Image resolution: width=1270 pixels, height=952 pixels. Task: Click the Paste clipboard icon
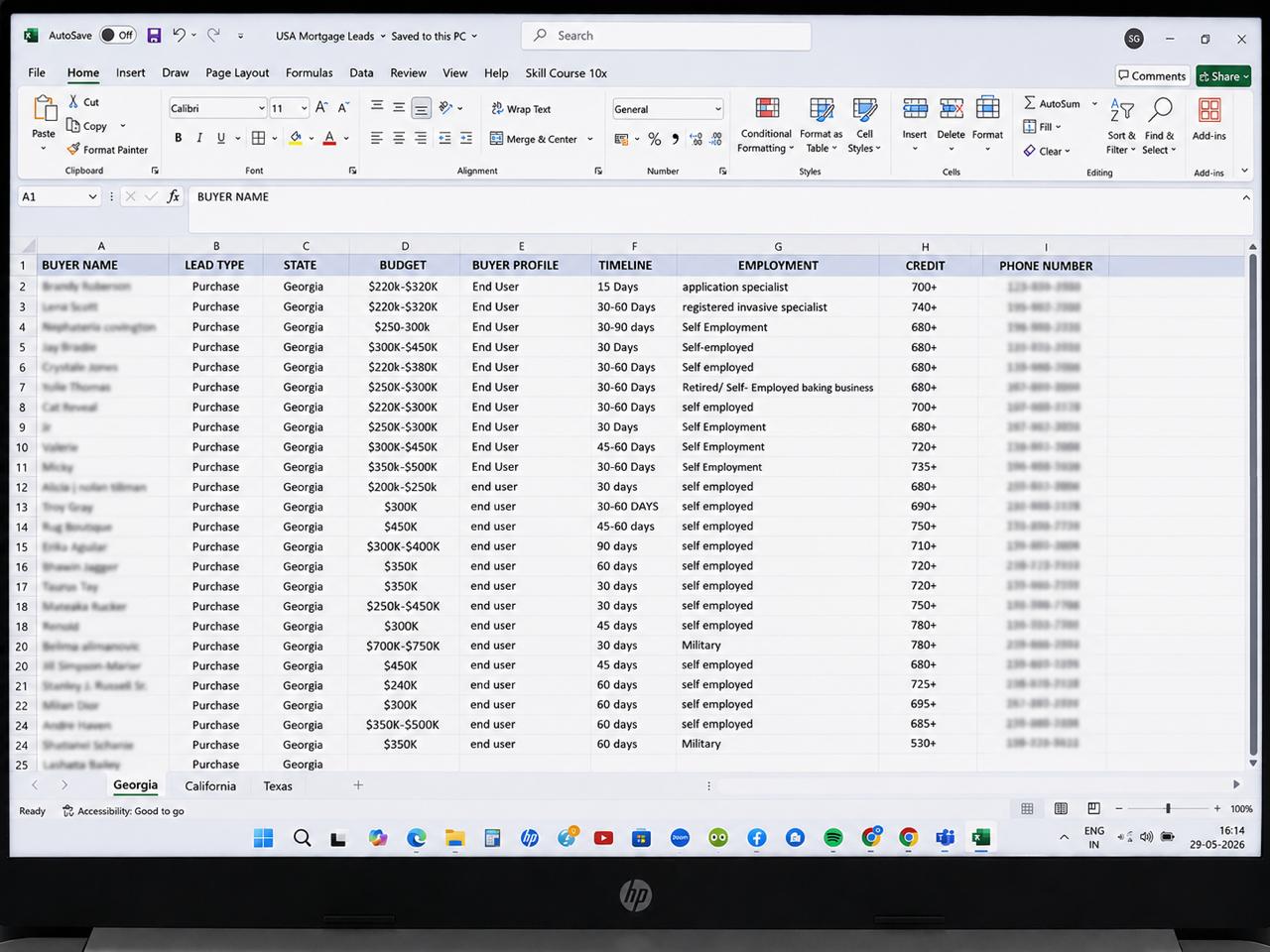[44, 108]
